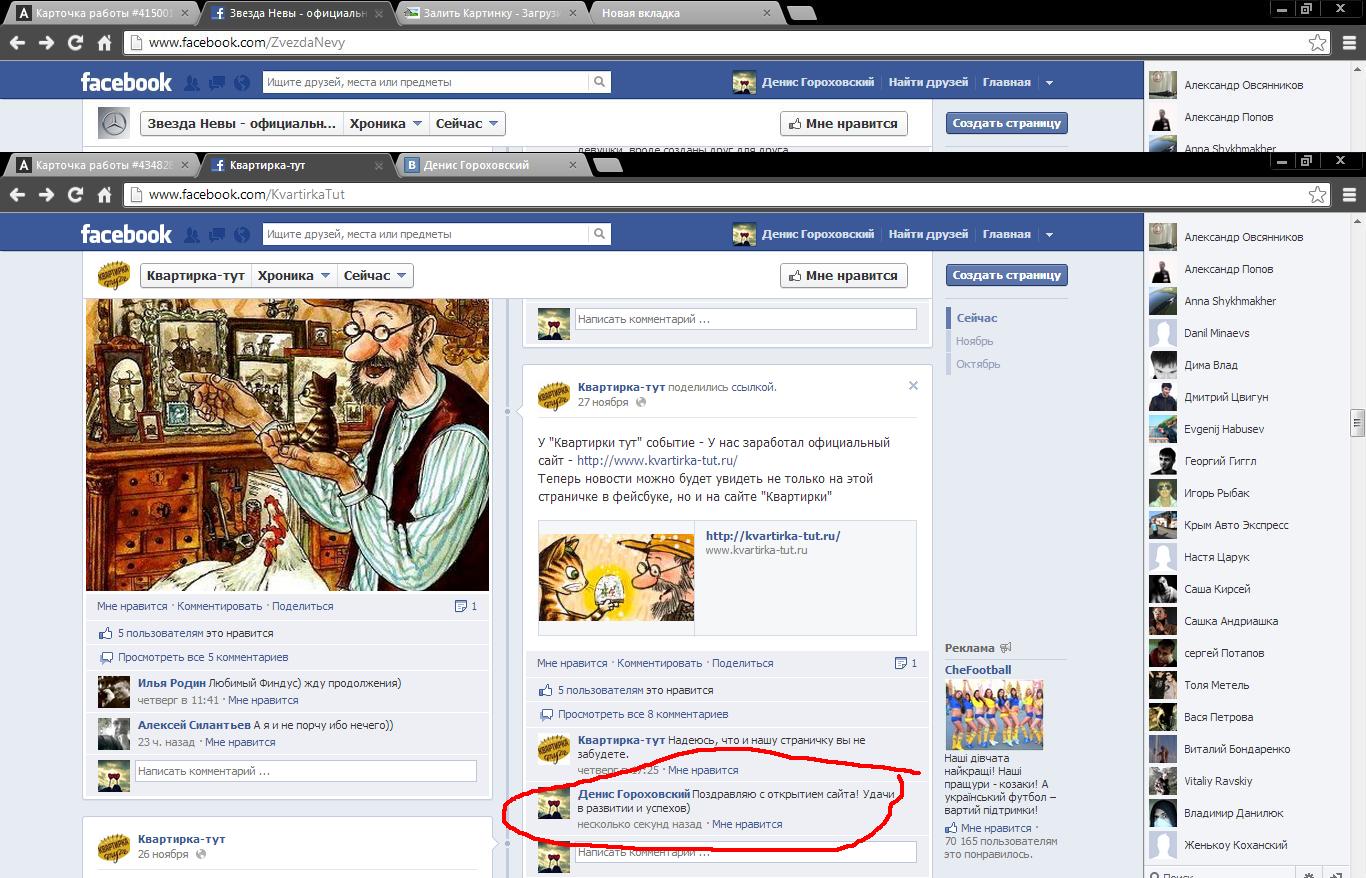
Task: Open the Реклама megaphone icon
Action: (1006, 648)
